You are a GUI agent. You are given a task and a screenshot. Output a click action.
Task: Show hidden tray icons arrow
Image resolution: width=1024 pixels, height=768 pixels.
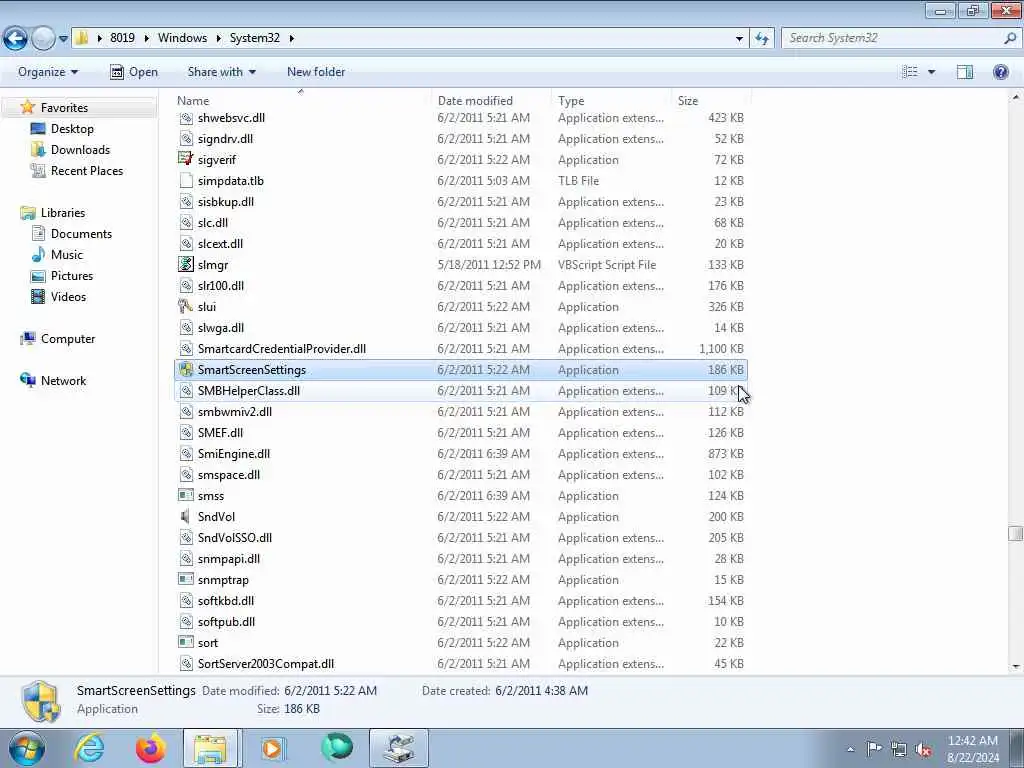[850, 749]
